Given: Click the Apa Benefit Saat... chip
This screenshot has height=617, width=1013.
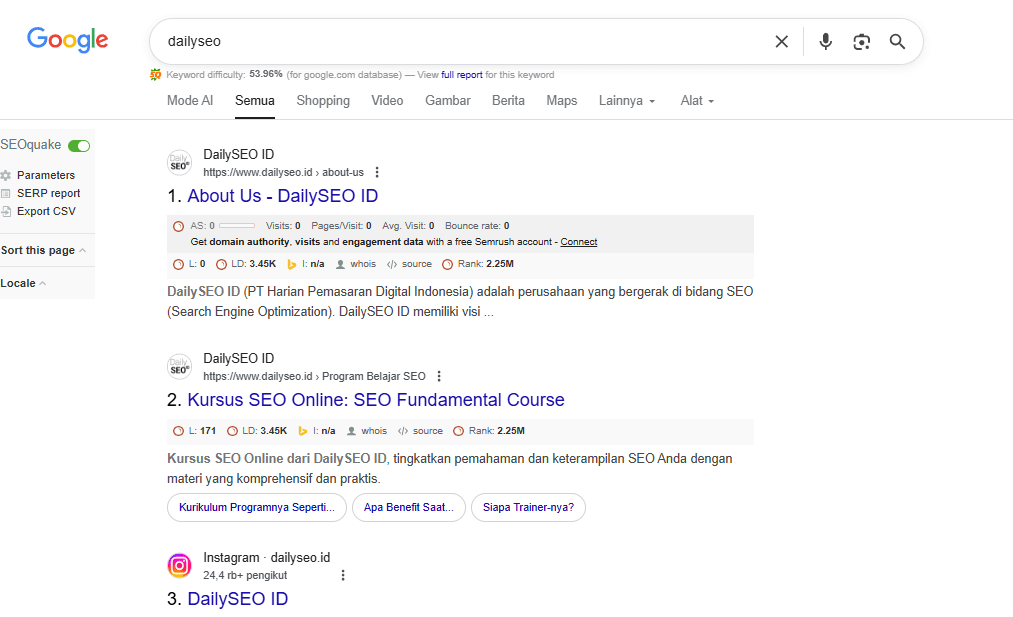Looking at the screenshot, I should (x=408, y=507).
